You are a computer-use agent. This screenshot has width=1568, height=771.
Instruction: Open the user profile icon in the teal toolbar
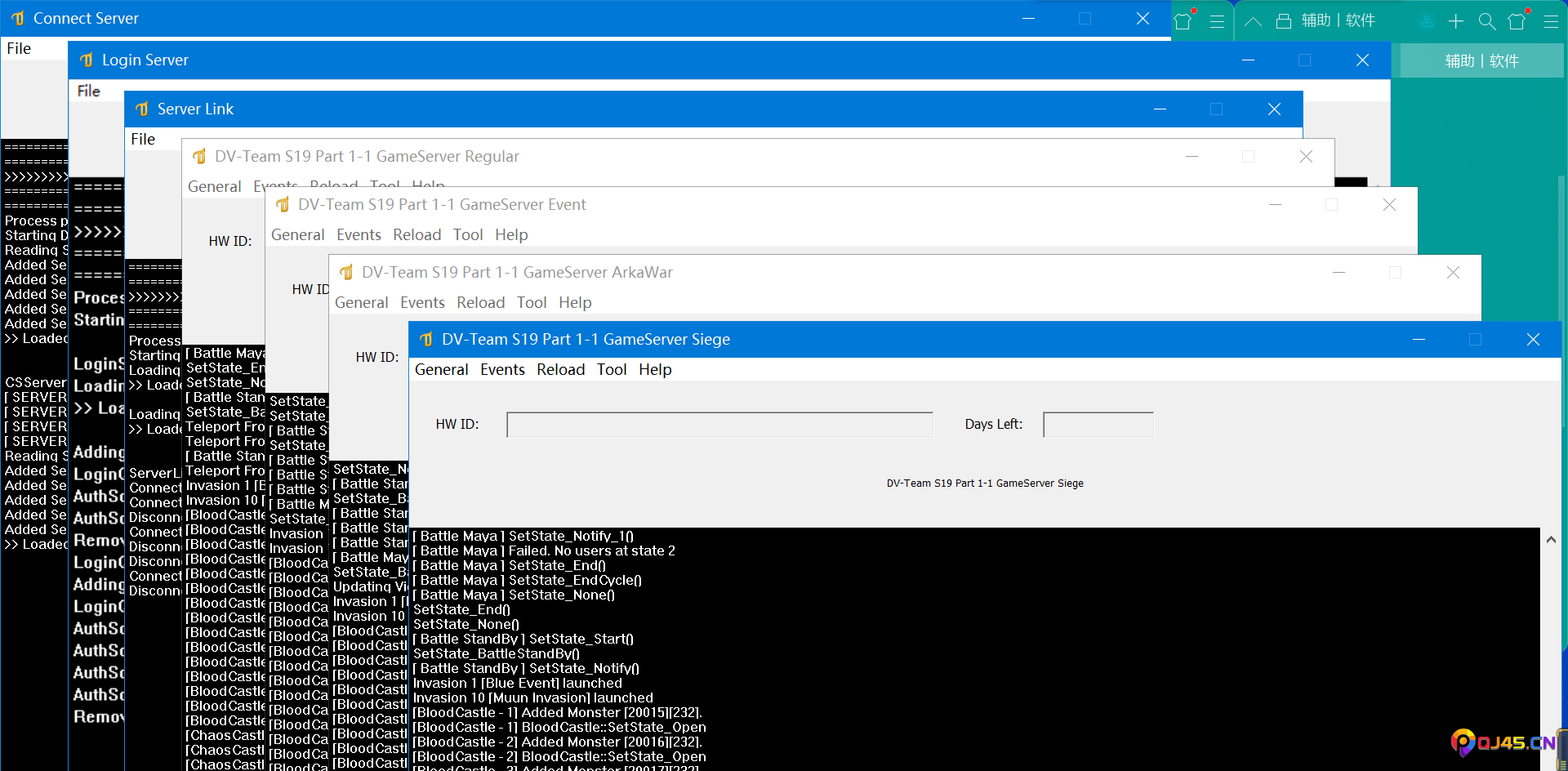click(1427, 21)
